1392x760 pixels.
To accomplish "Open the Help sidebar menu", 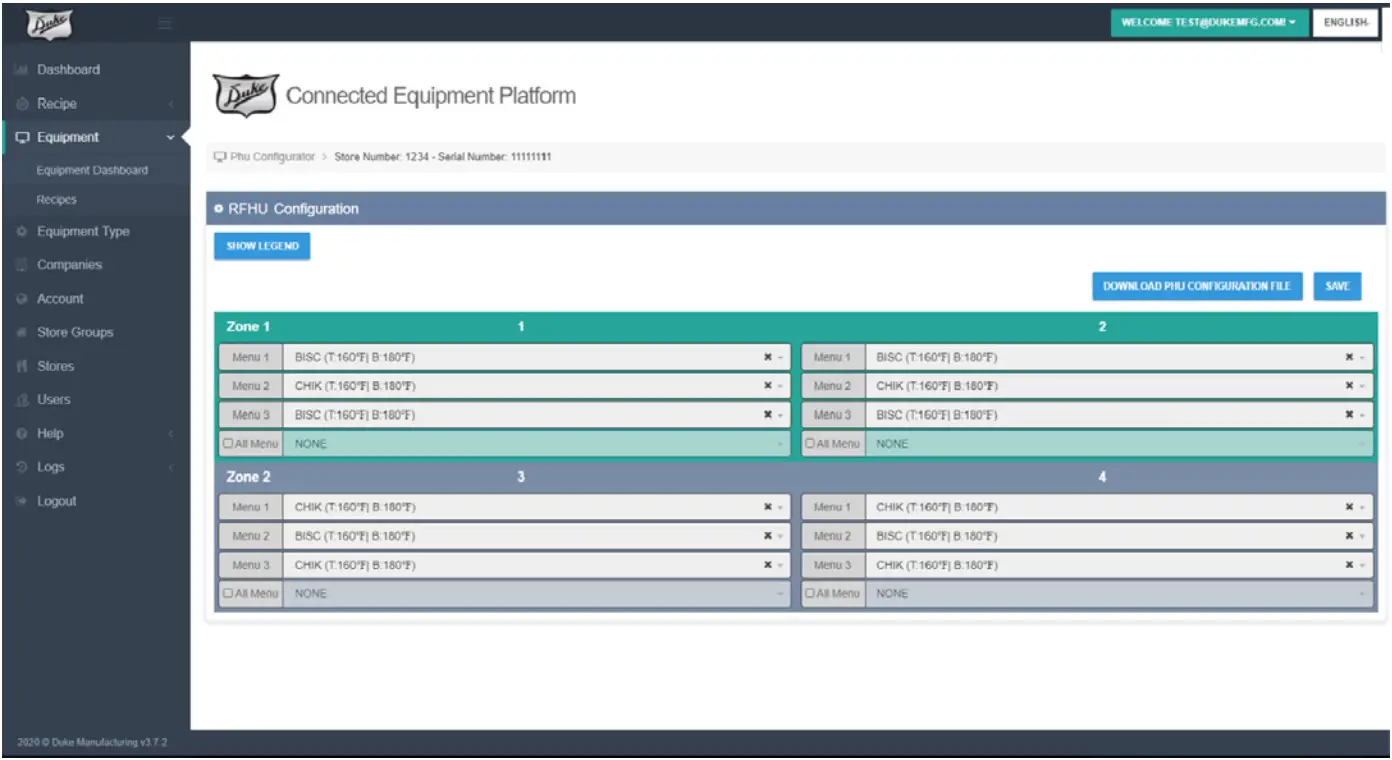I will (95, 434).
